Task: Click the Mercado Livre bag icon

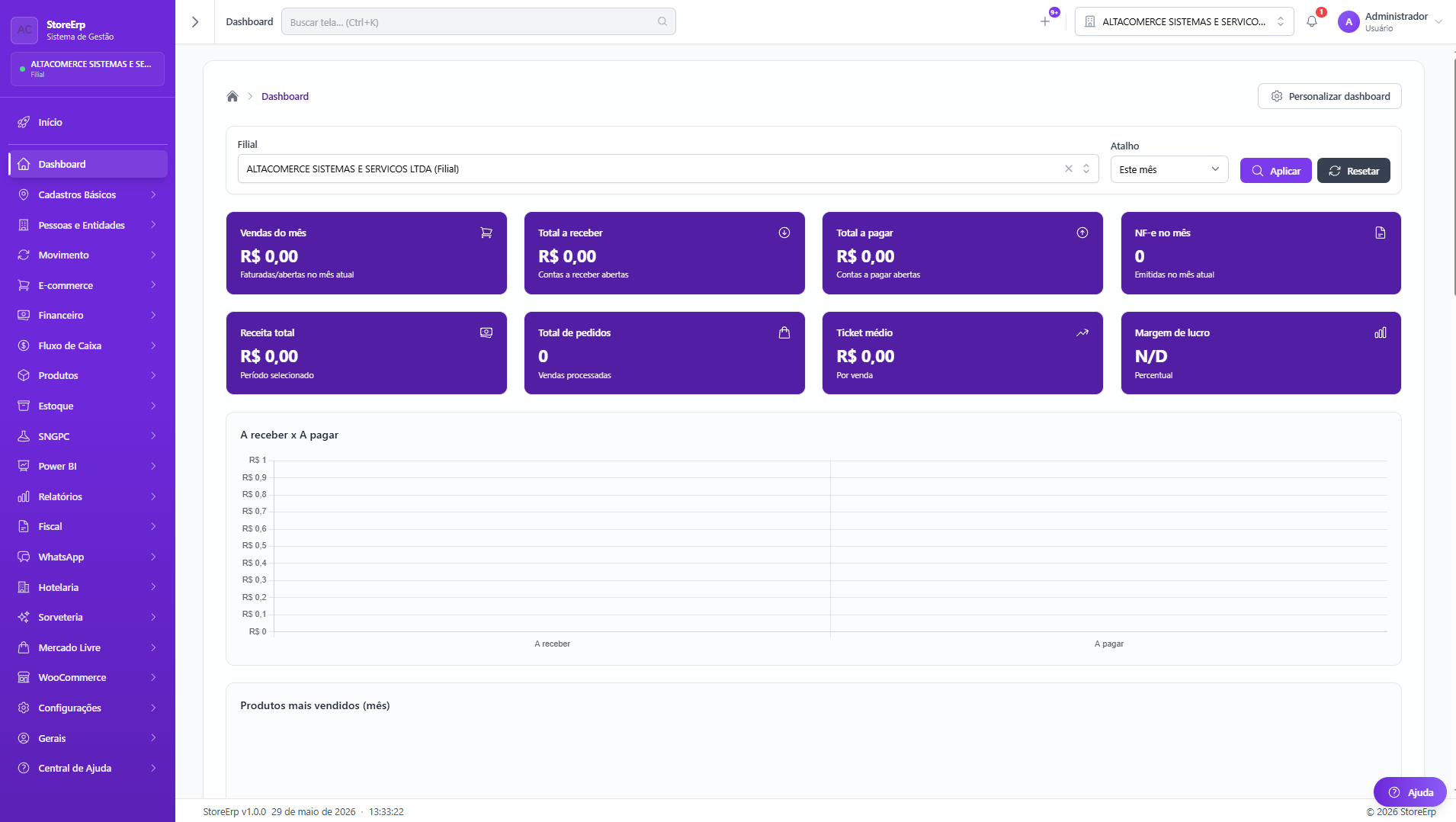Action: (24, 647)
